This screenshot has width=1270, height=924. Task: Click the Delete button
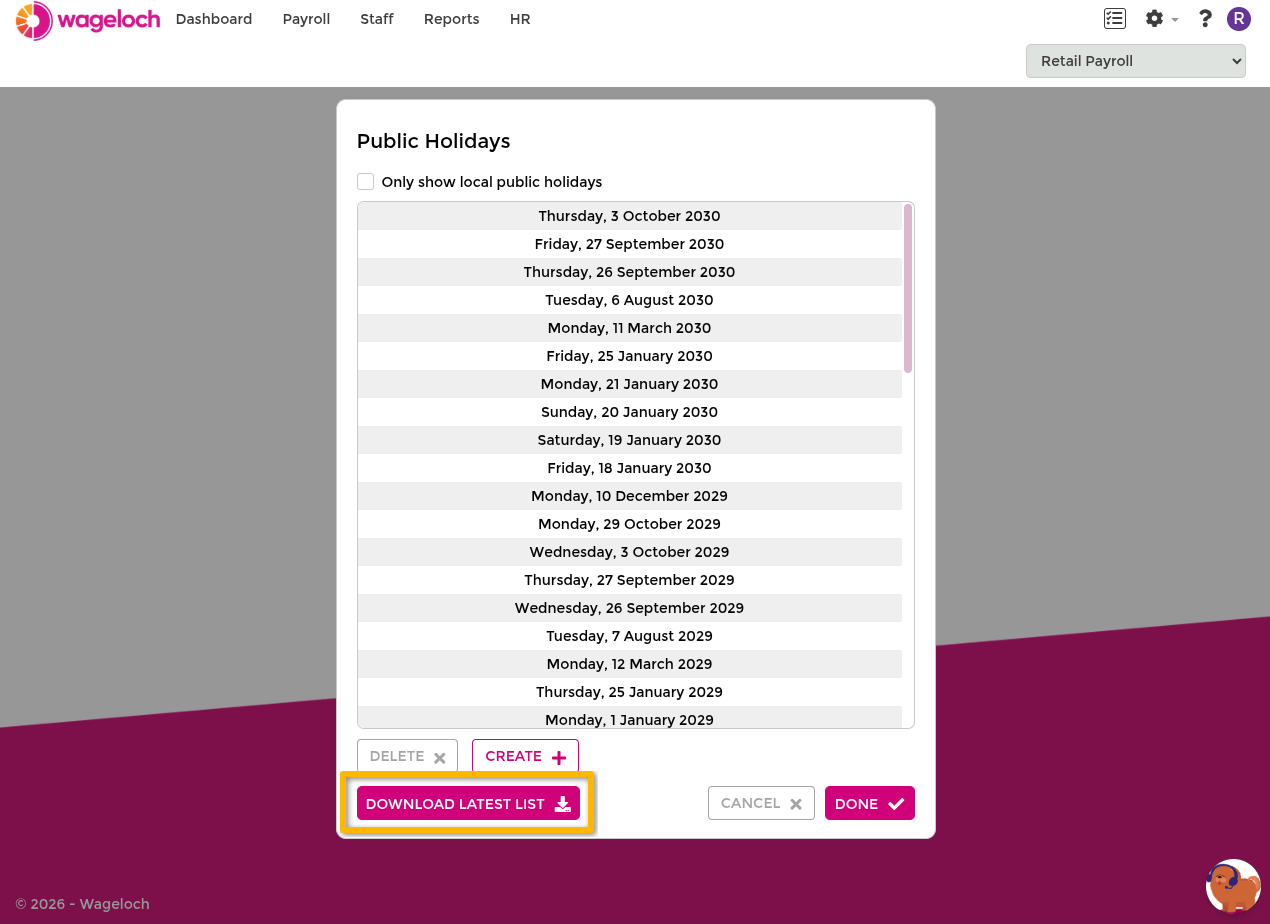pos(407,756)
